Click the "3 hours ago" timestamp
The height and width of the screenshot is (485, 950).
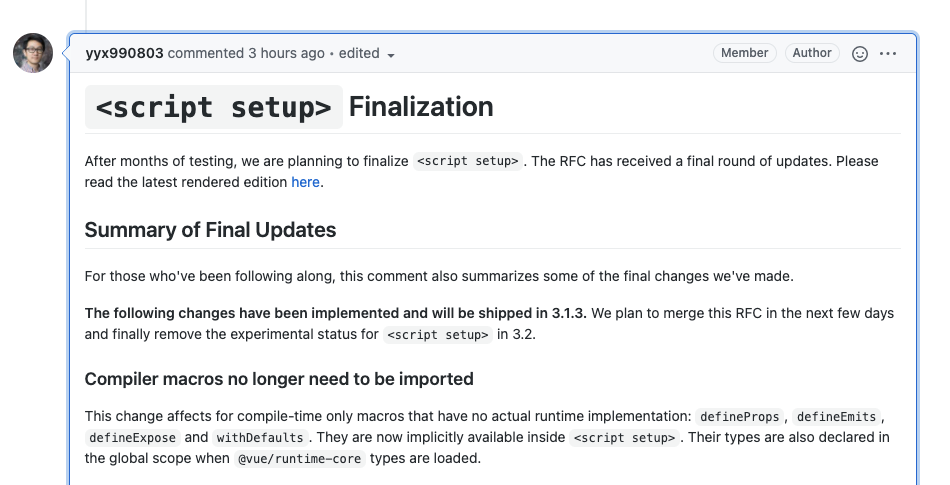(286, 53)
